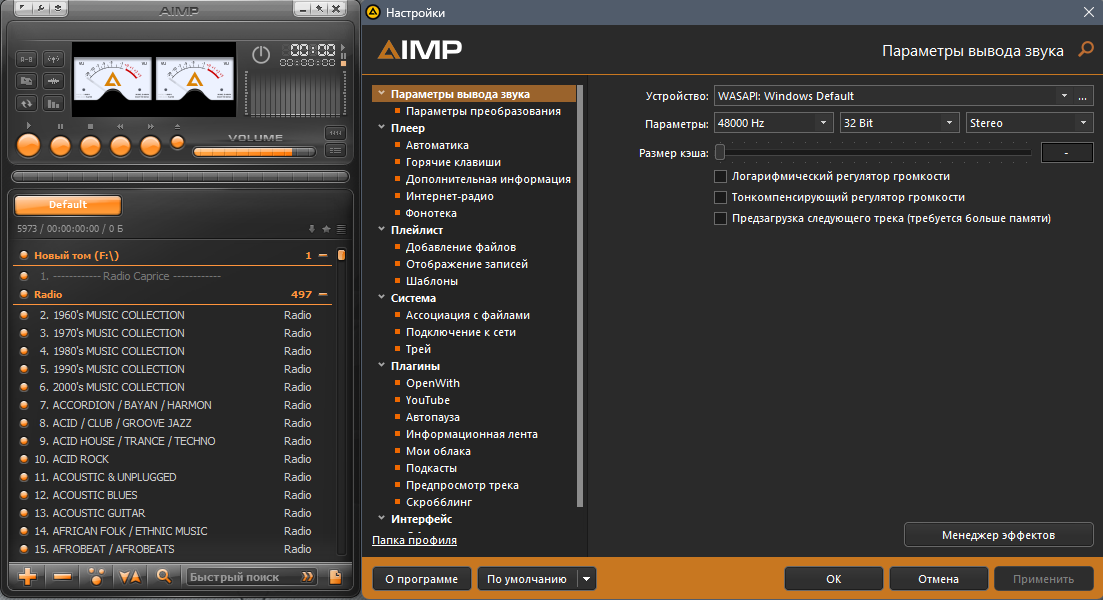This screenshot has width=1103, height=600.
Task: Click the settings search magnifier icon
Action: pyautogui.click(x=1086, y=49)
